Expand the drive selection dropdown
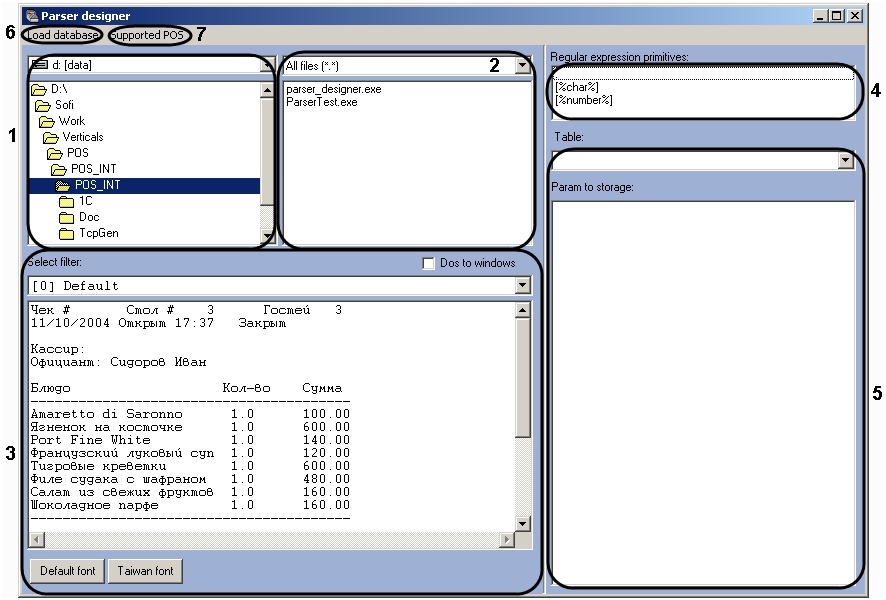Image resolution: width=886 pixels, height=600 pixels. coord(267,66)
